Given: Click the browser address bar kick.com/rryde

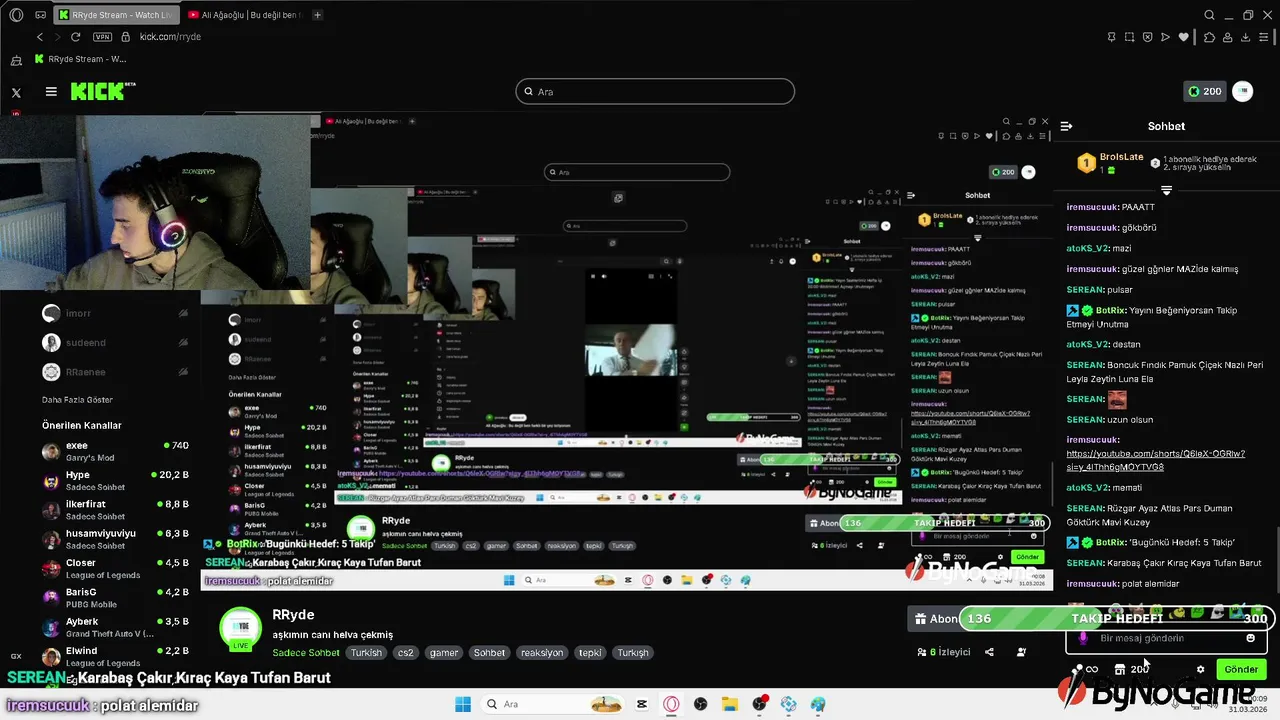Looking at the screenshot, I should tap(170, 36).
